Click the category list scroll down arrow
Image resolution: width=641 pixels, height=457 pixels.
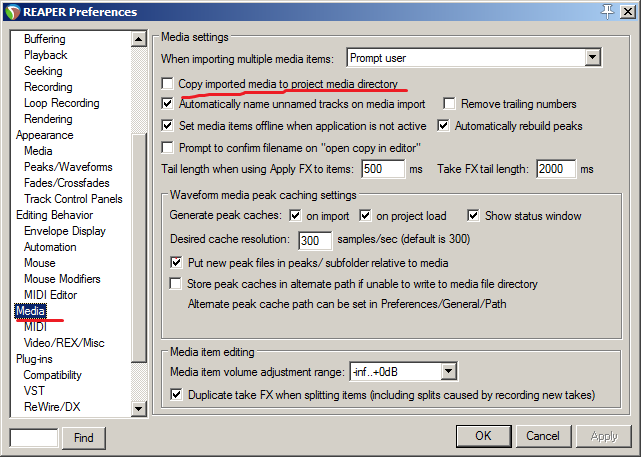139,408
